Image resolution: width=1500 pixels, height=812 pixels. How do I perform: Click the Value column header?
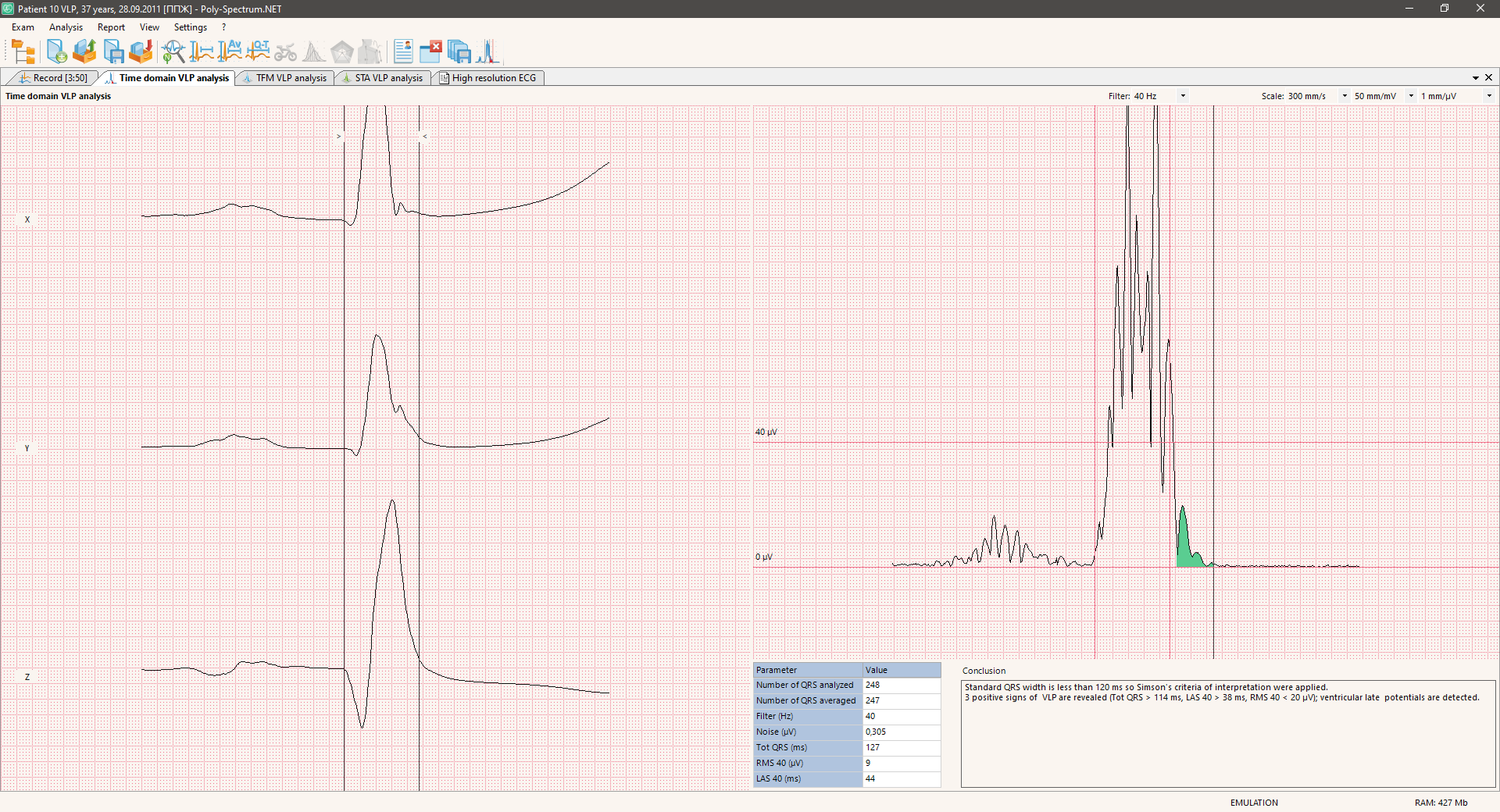(902, 670)
